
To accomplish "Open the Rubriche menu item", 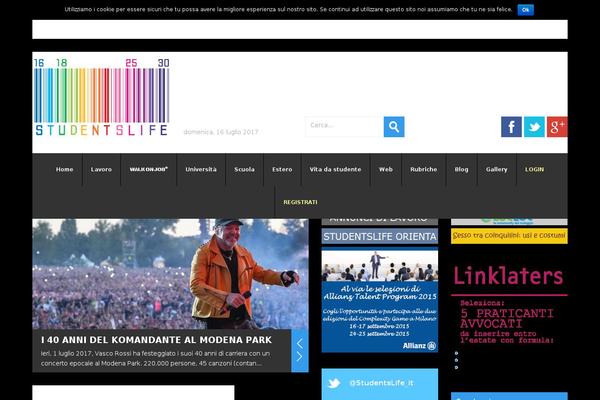I will coord(424,169).
